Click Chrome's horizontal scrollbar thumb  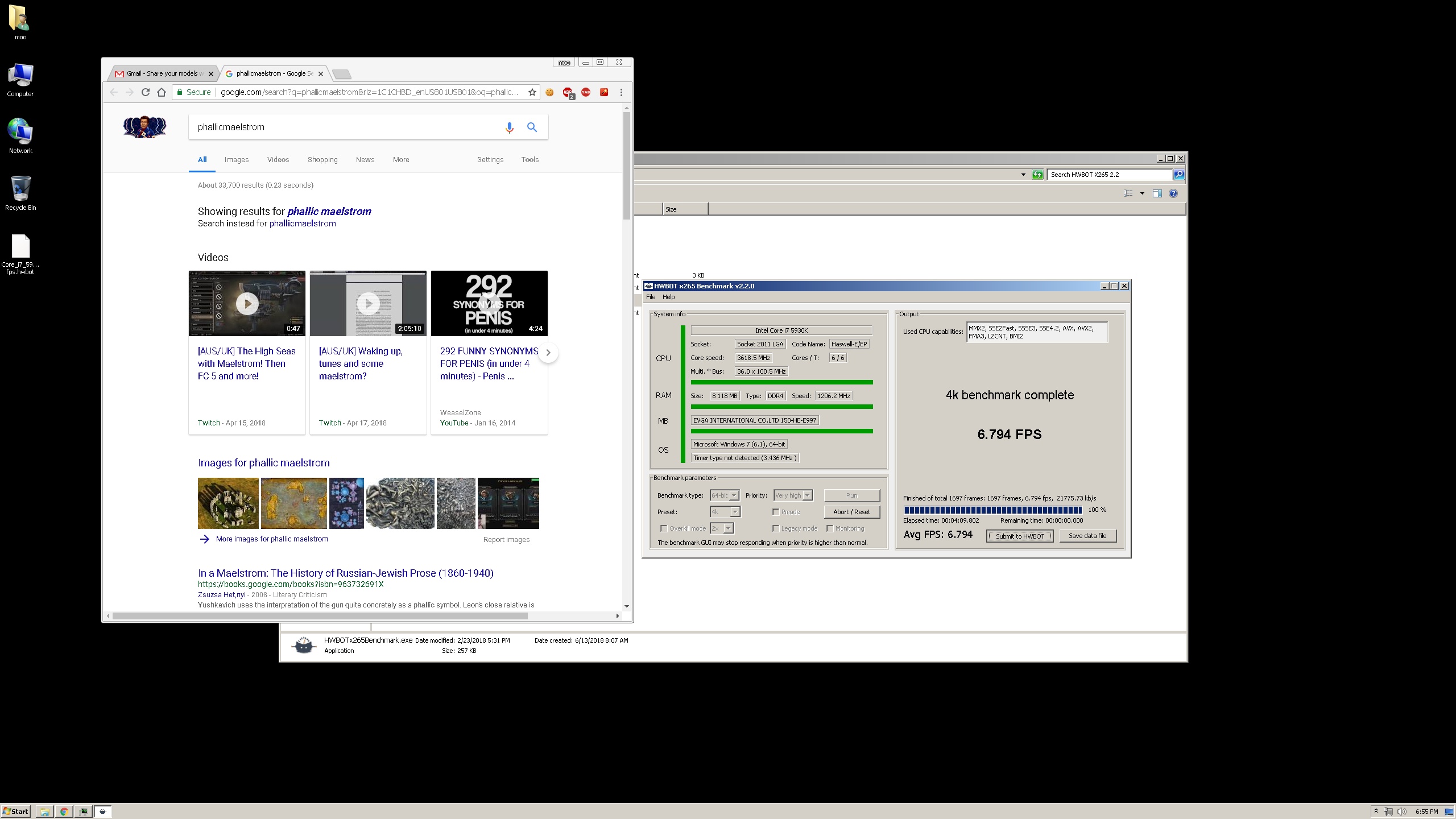coord(320,616)
